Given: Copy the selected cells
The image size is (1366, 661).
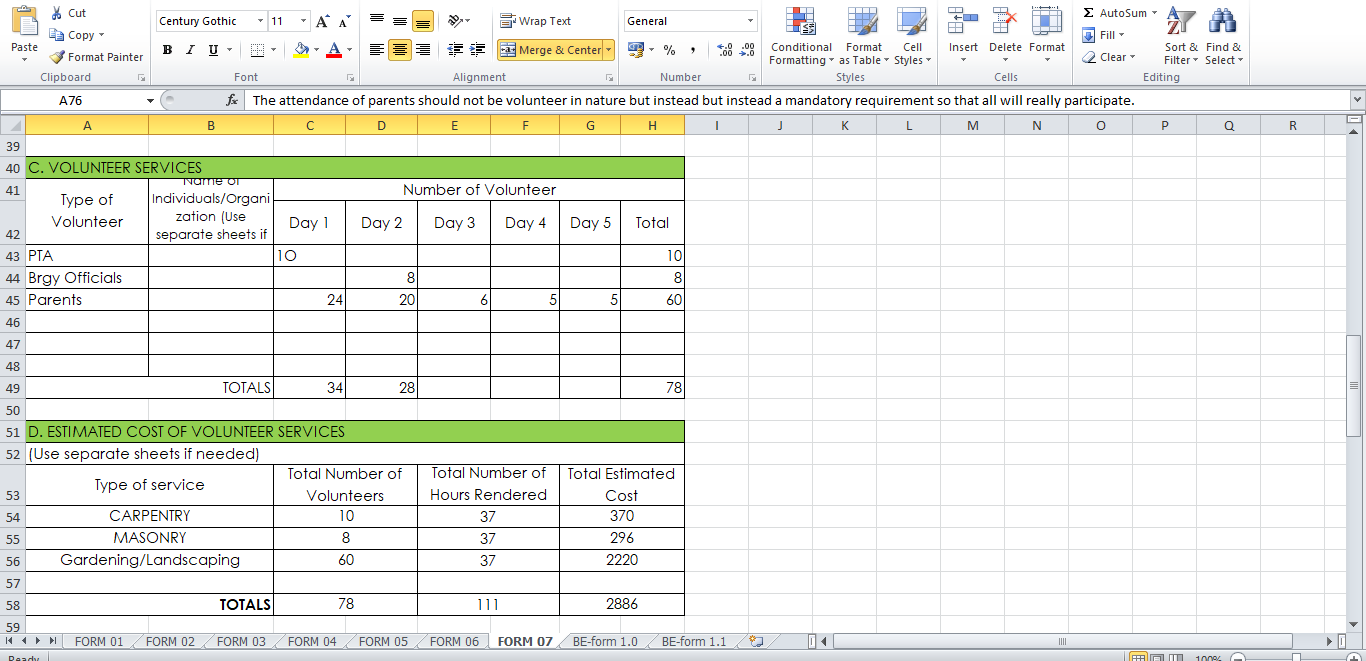Looking at the screenshot, I should (x=74, y=35).
